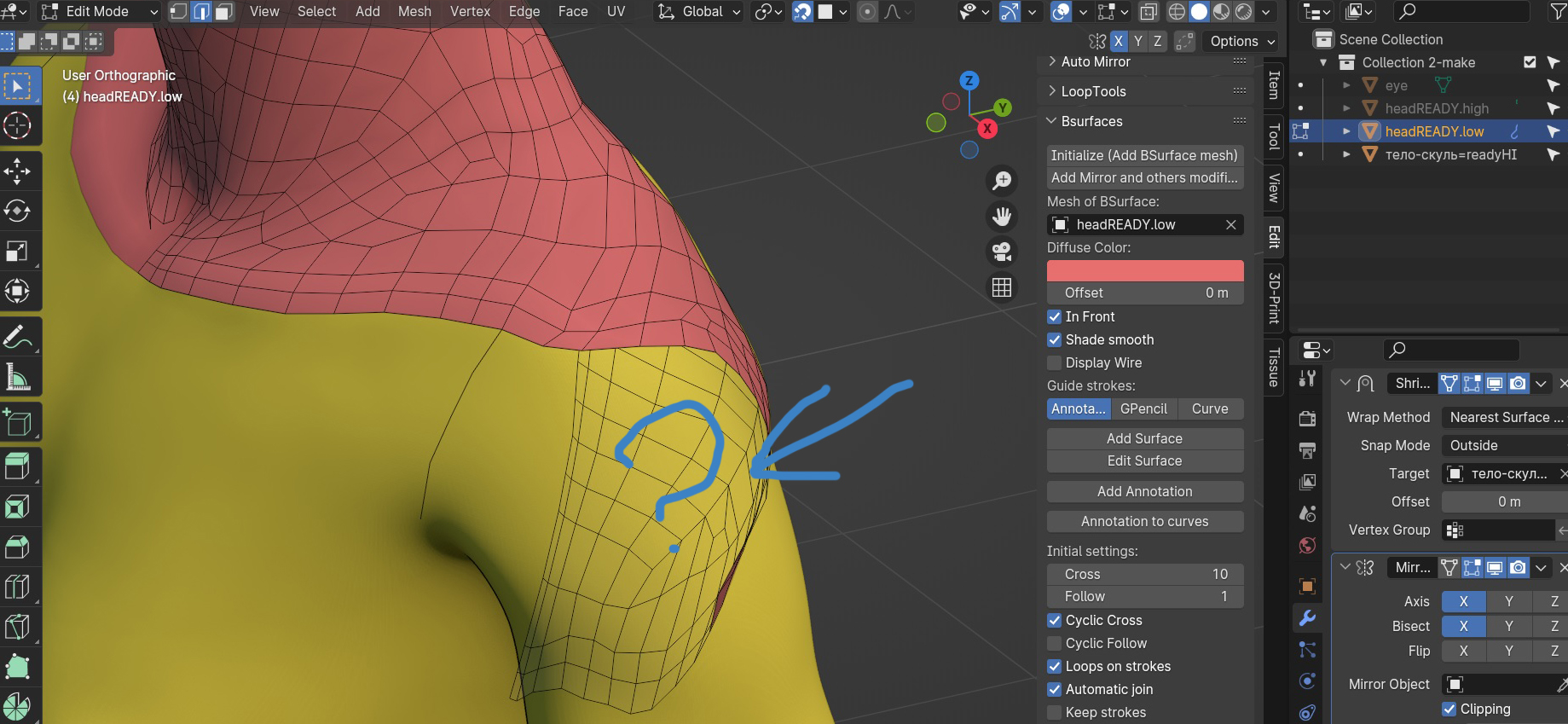This screenshot has width=1568, height=724.
Task: Enable the Display Wire checkbox
Action: 1055,362
